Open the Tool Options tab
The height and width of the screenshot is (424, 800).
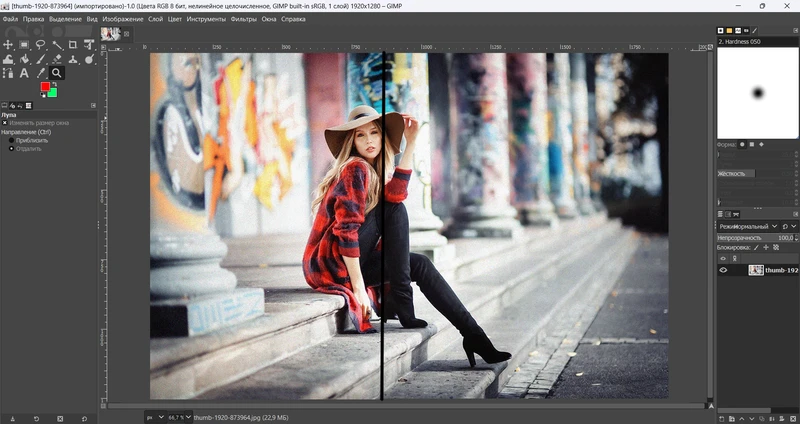(x=5, y=105)
